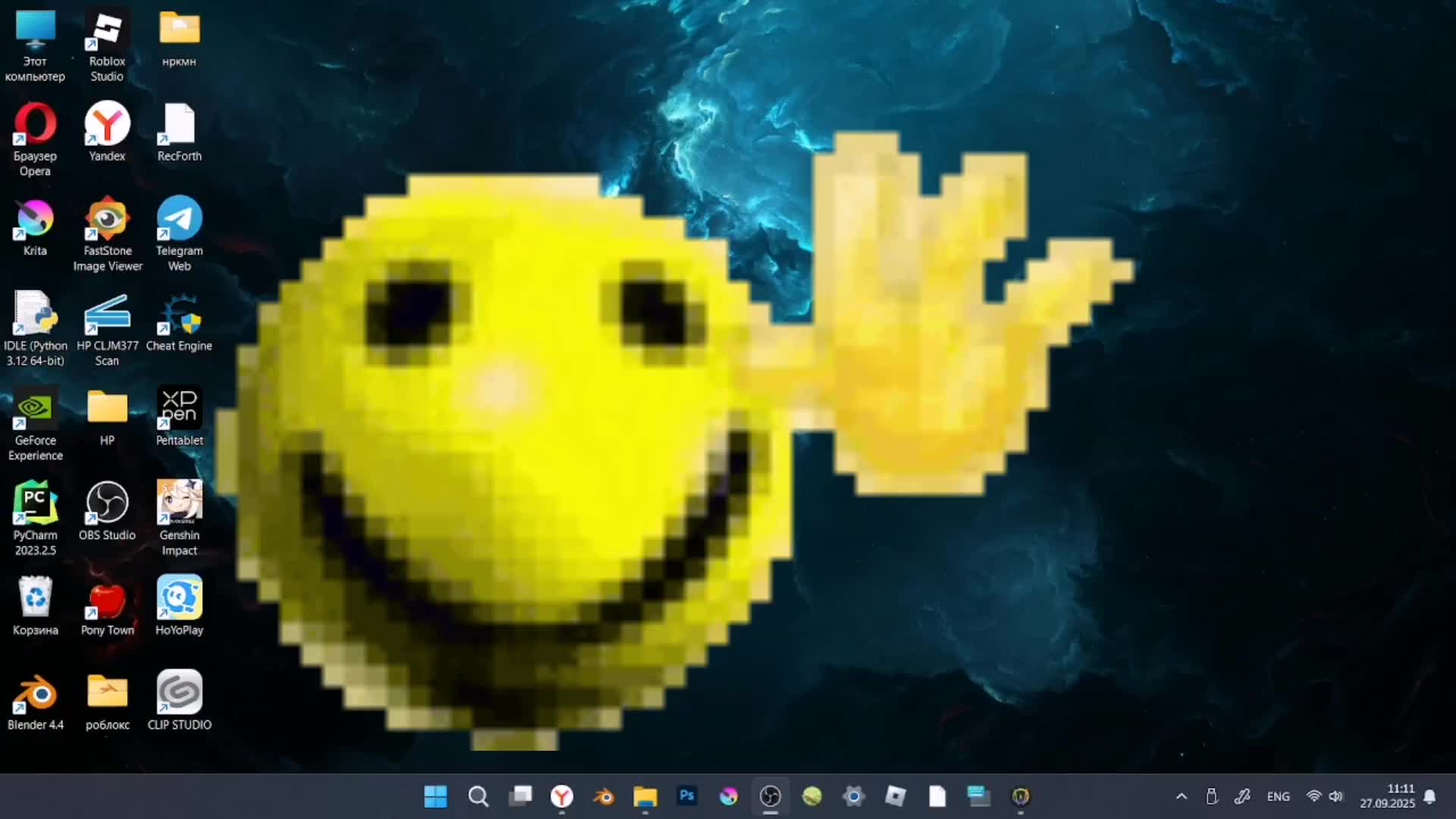Select the нркмн folder on the desktop

[x=179, y=38]
